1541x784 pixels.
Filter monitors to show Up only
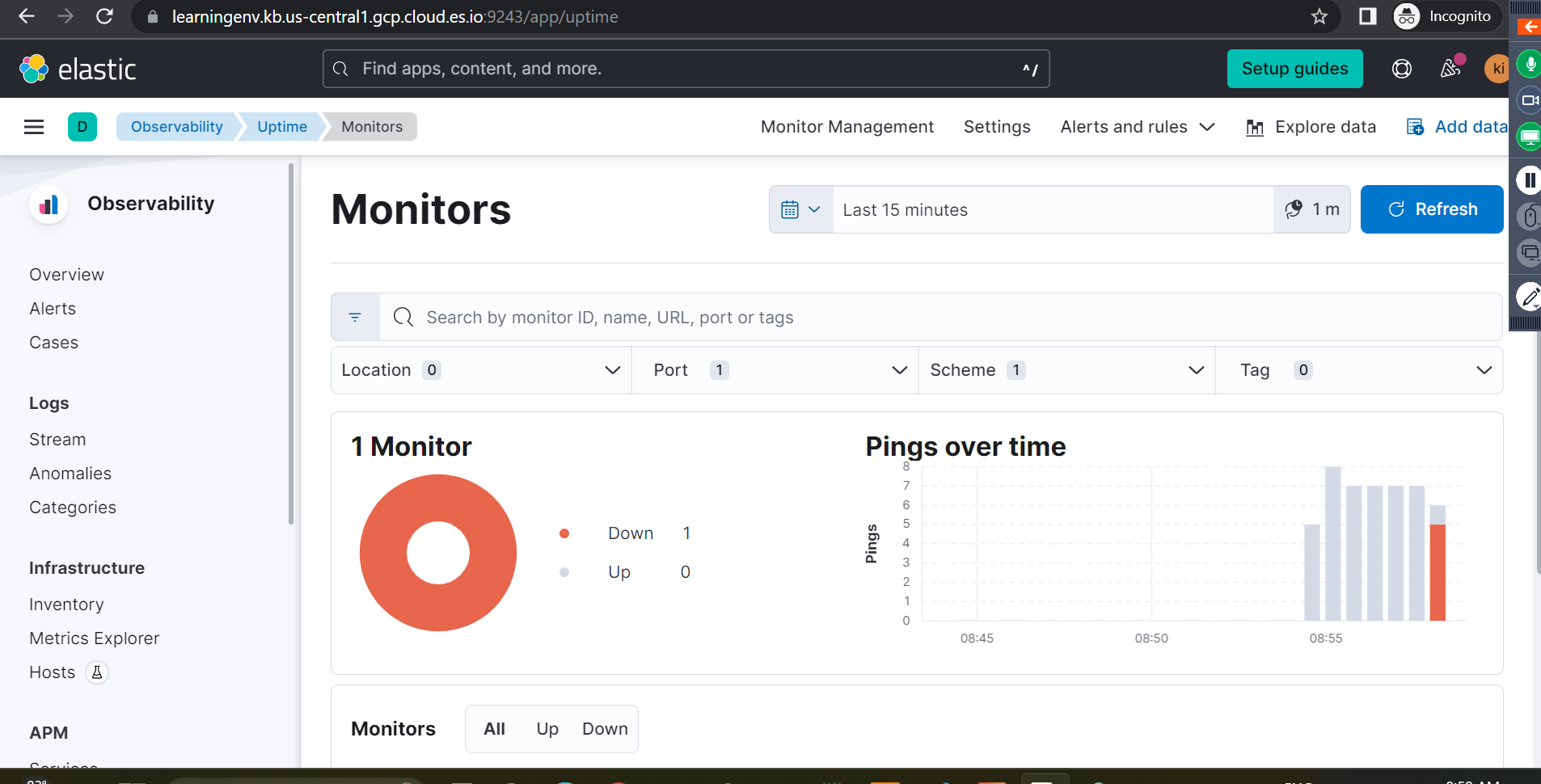coord(547,728)
